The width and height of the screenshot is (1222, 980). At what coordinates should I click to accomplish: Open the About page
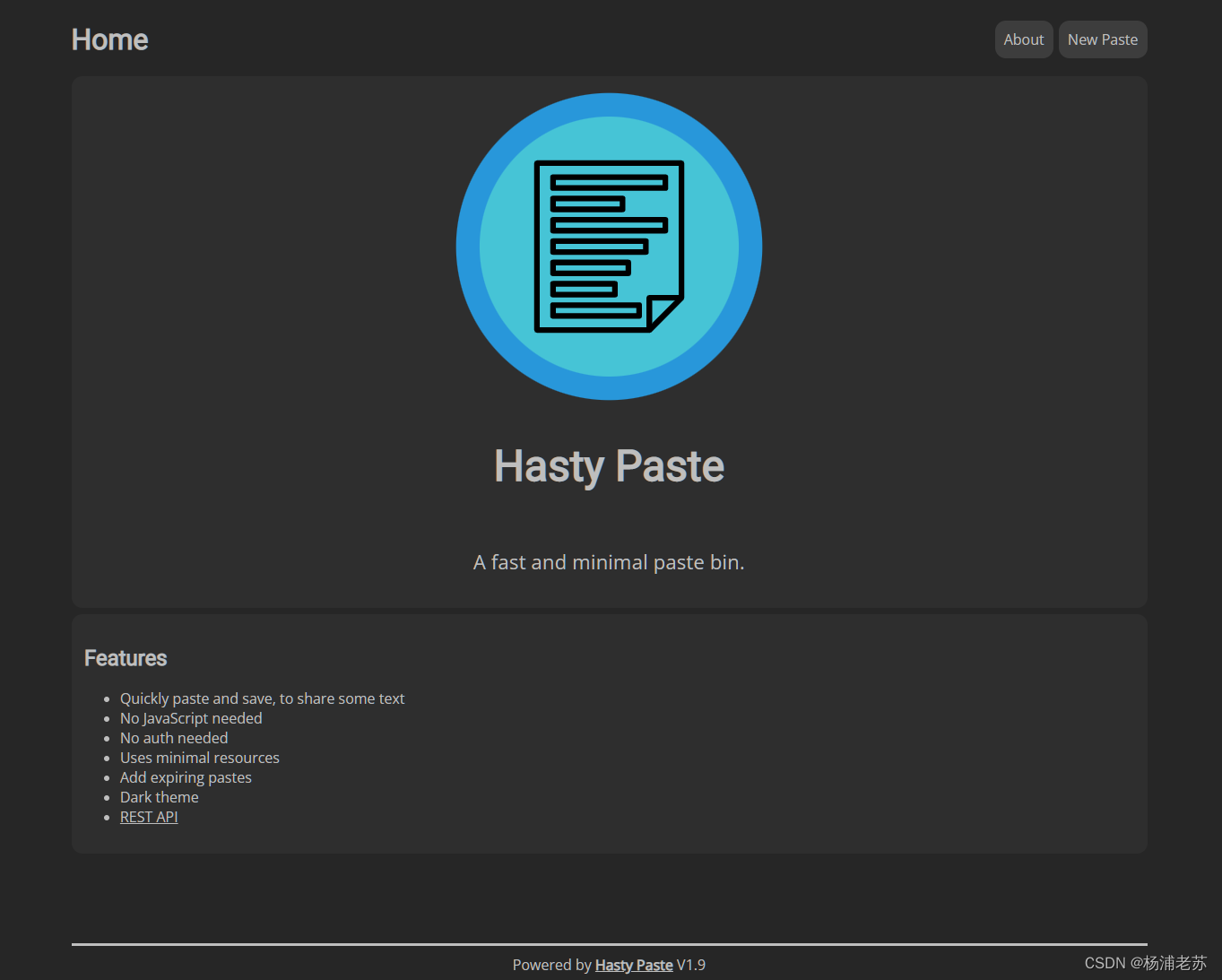[x=1023, y=39]
